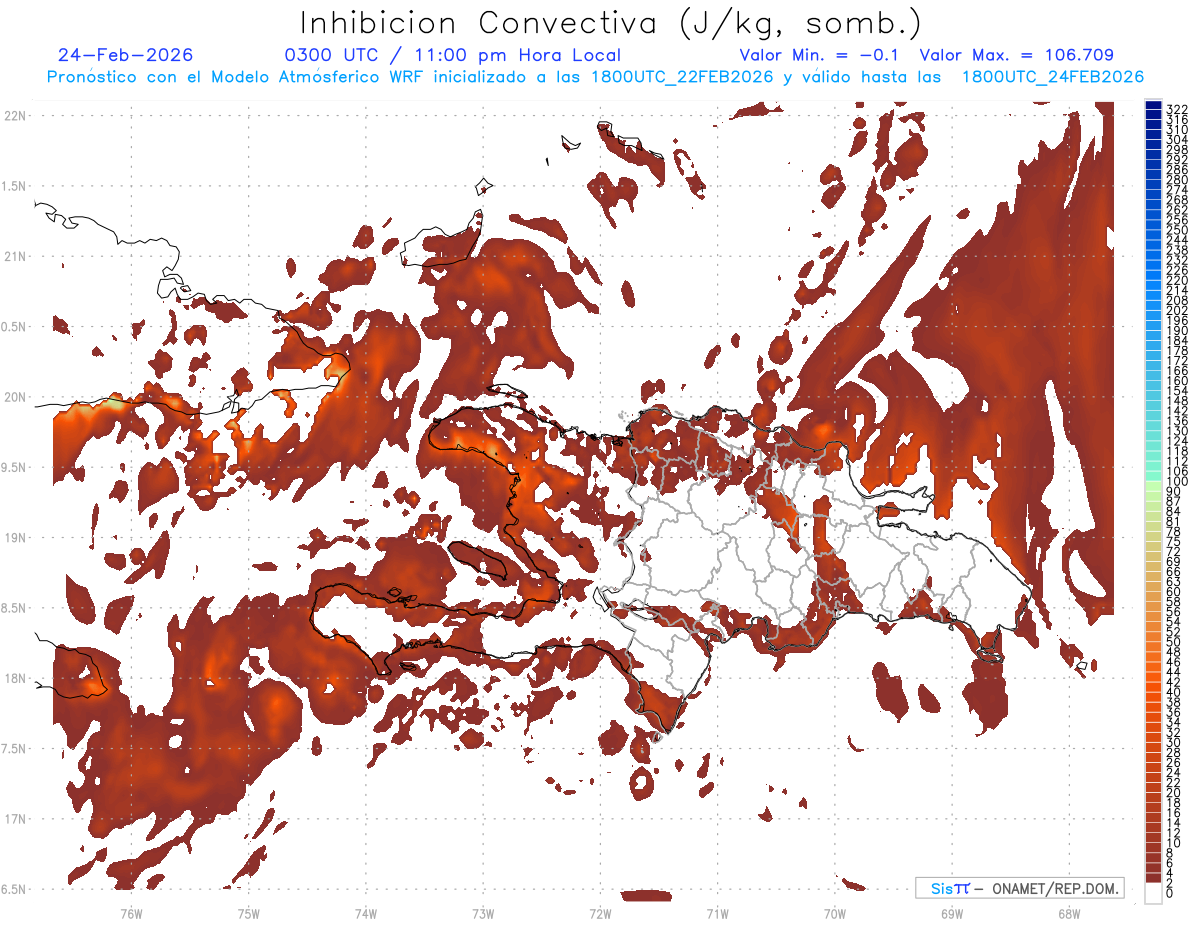Click the 'SisPI – ONAMET/REP.DOM.' credit box
The image size is (1200, 927).
1020,888
